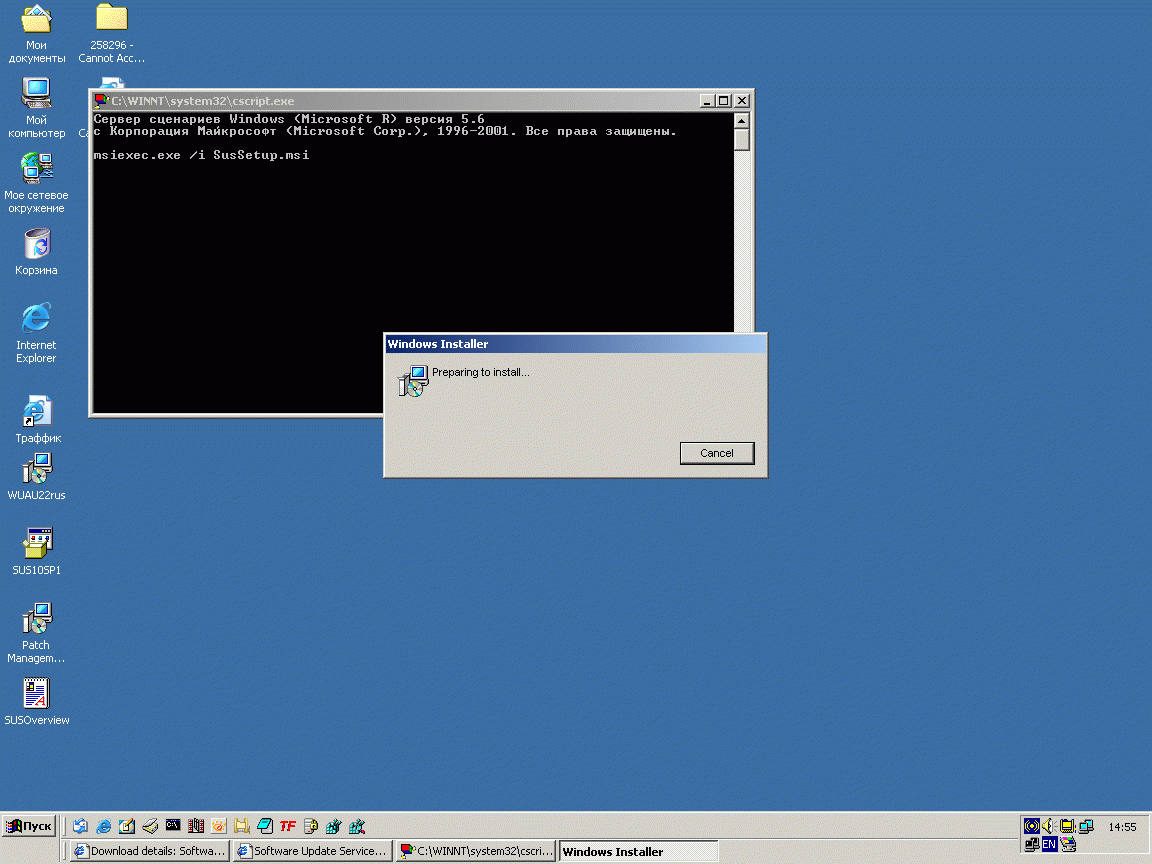Select the WUAU22rus installer icon

[x=36, y=477]
